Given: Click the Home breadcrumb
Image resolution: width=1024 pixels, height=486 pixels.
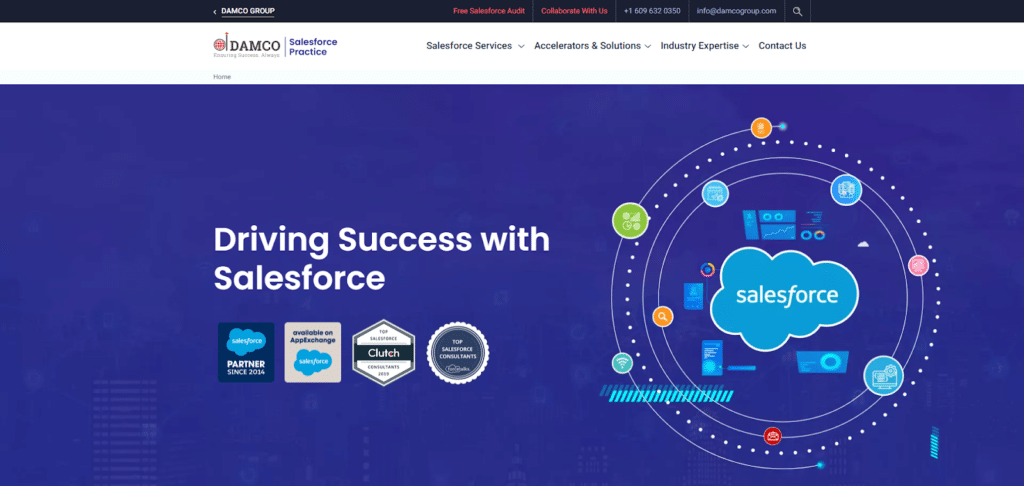Looking at the screenshot, I should [x=222, y=77].
